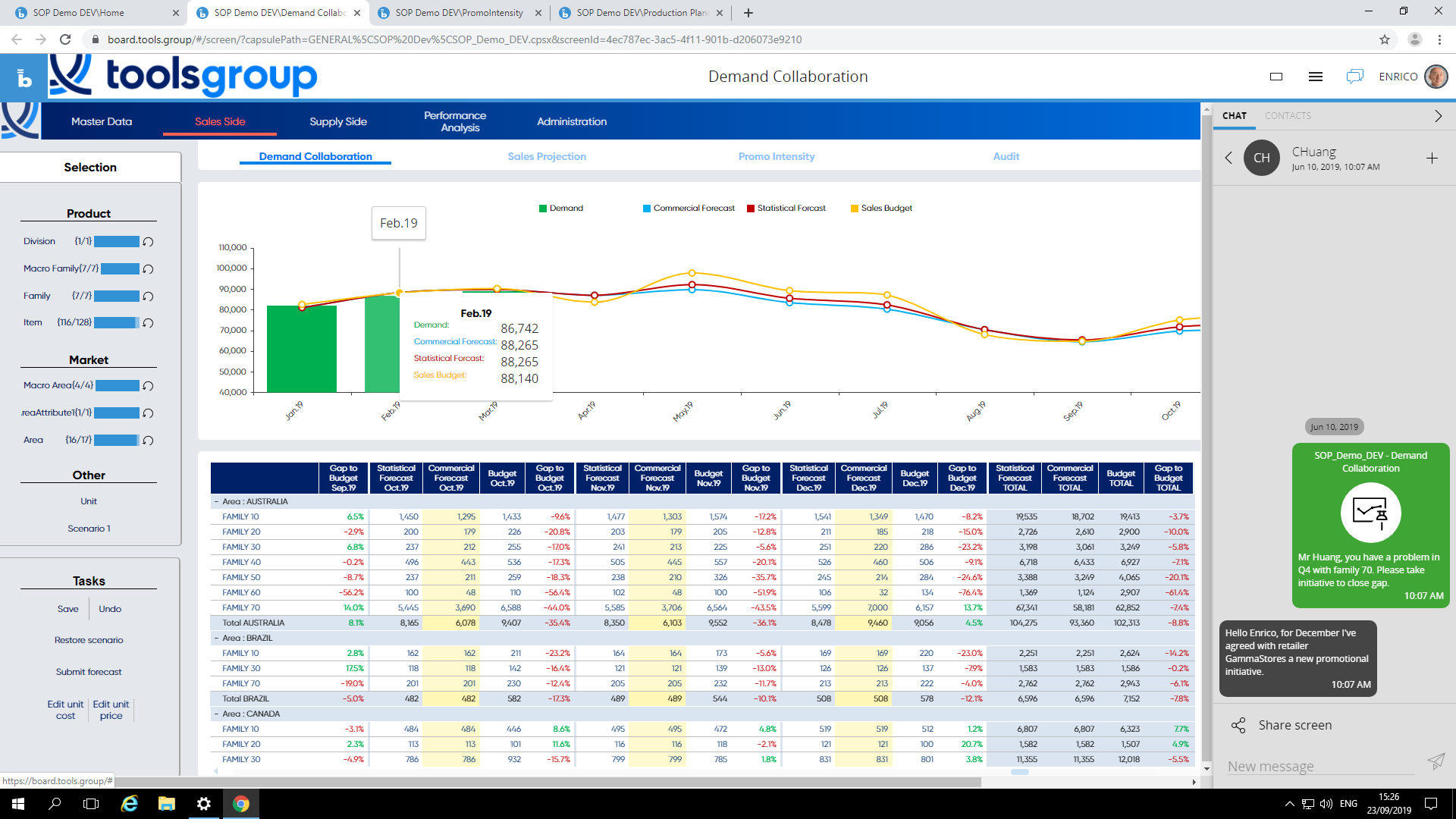The image size is (1456, 819).
Task: Click the Save task icon
Action: click(x=67, y=608)
